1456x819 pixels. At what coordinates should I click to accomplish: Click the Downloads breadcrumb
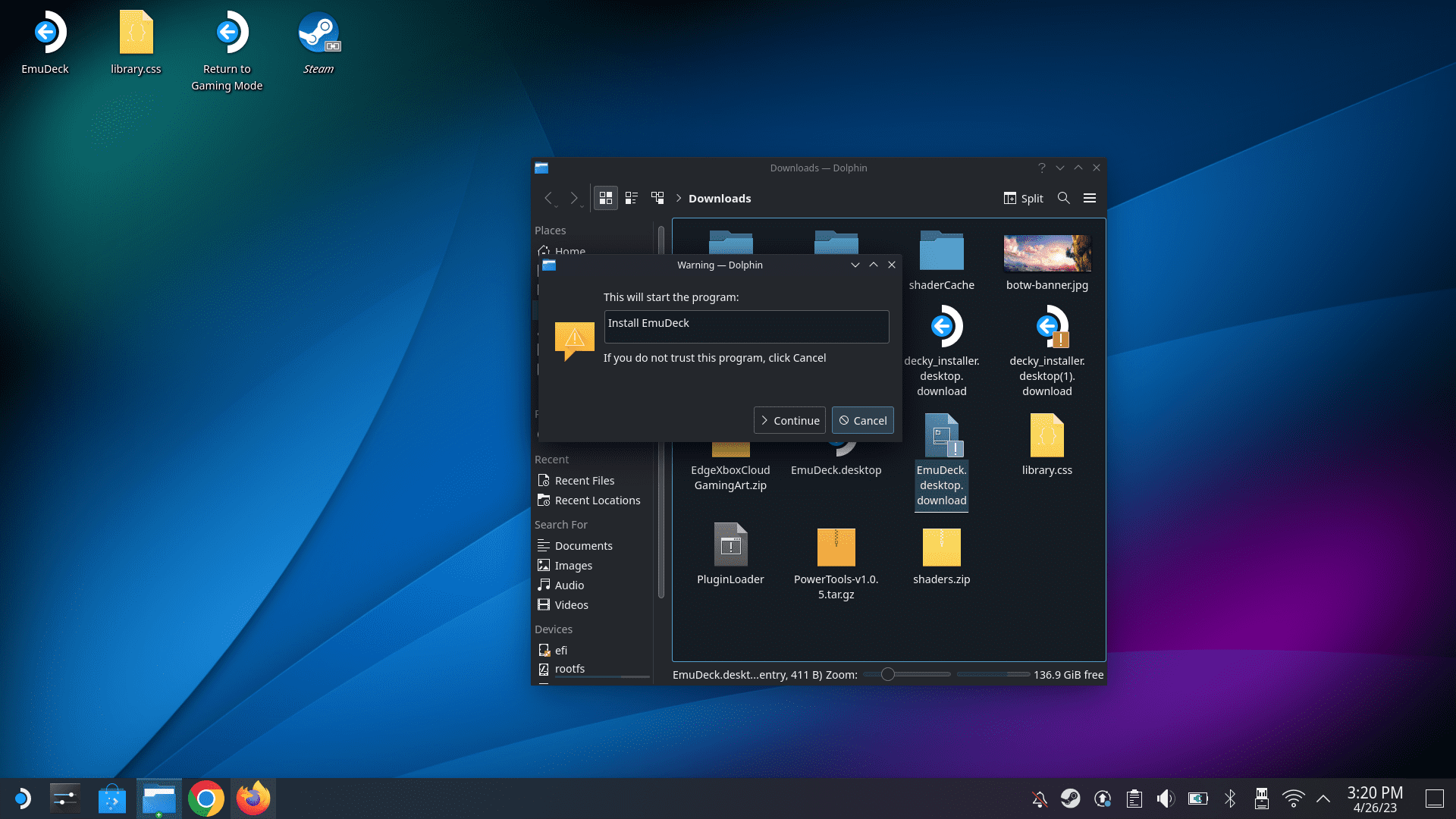pyautogui.click(x=720, y=199)
